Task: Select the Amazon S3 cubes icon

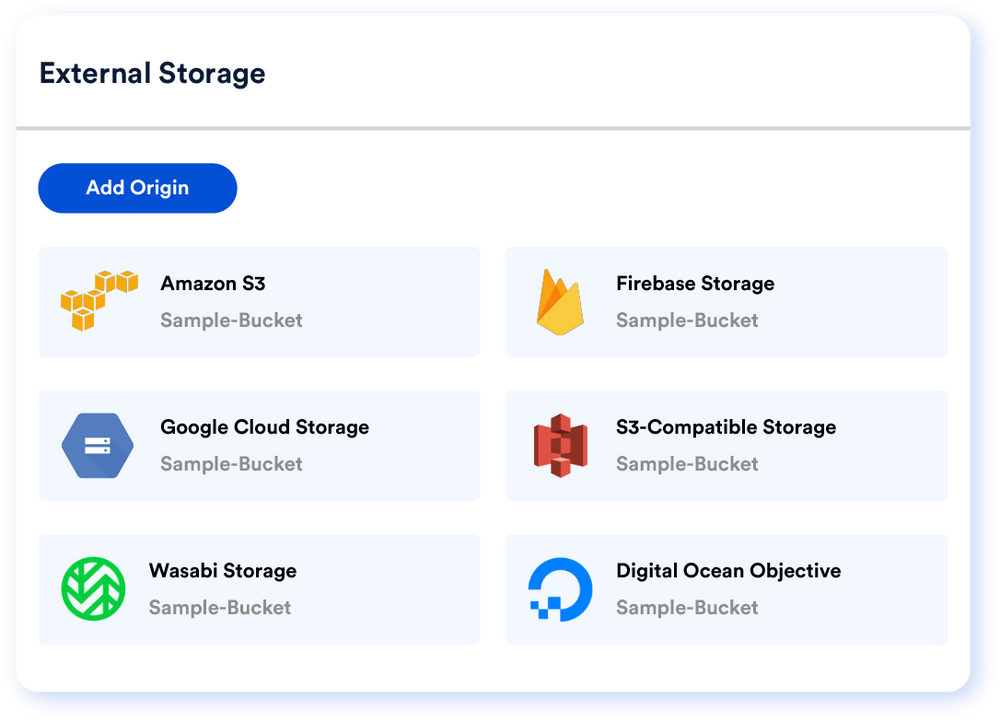Action: (99, 300)
